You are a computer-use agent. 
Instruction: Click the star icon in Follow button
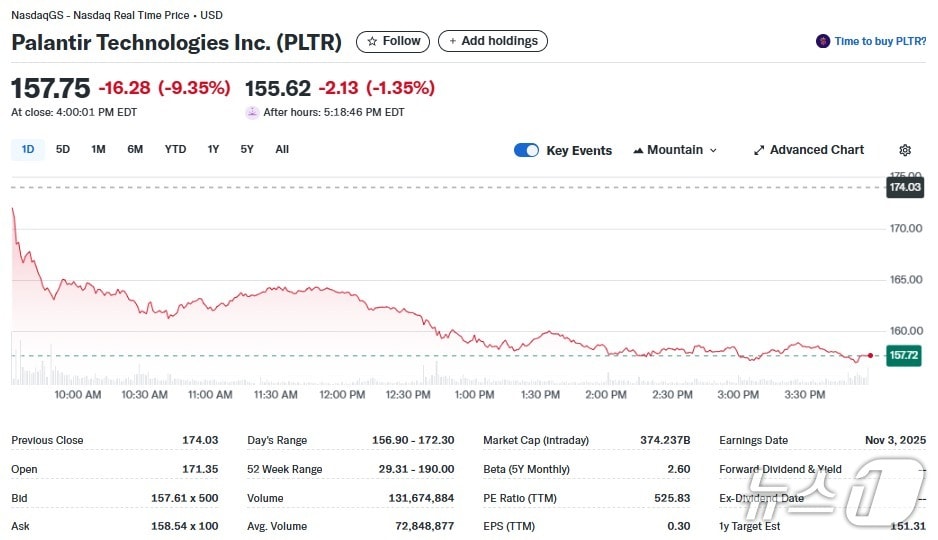point(372,41)
